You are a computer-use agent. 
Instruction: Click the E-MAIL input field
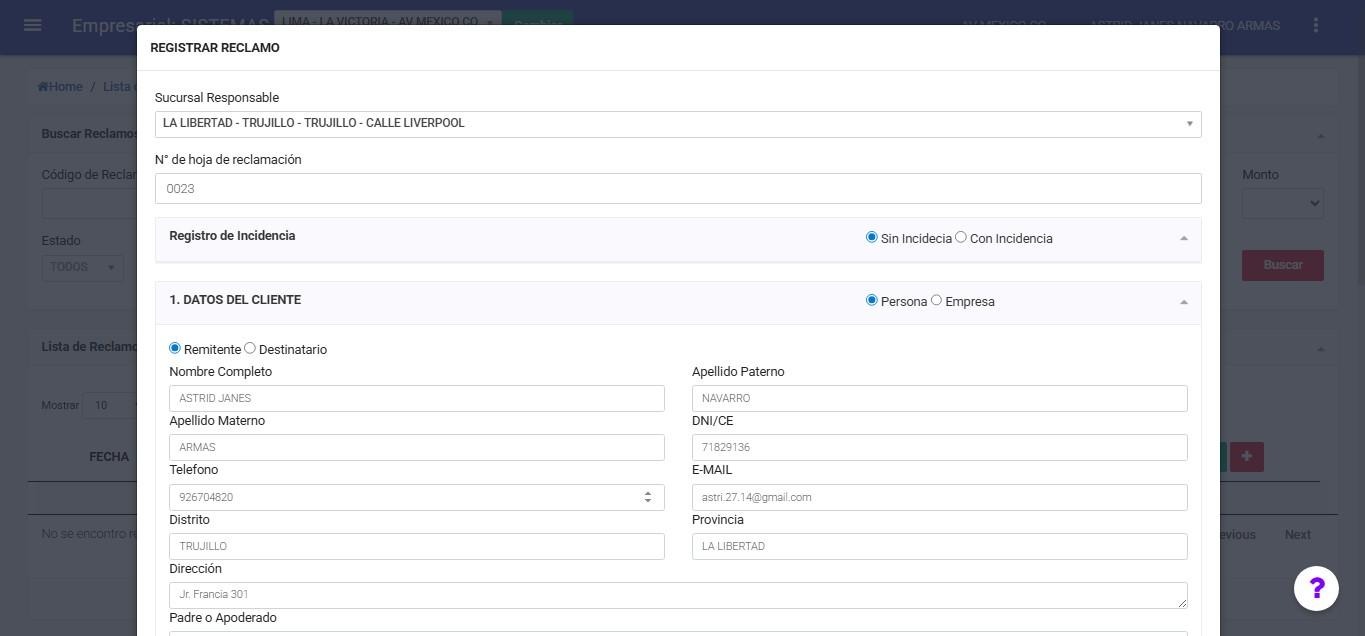[938, 497]
